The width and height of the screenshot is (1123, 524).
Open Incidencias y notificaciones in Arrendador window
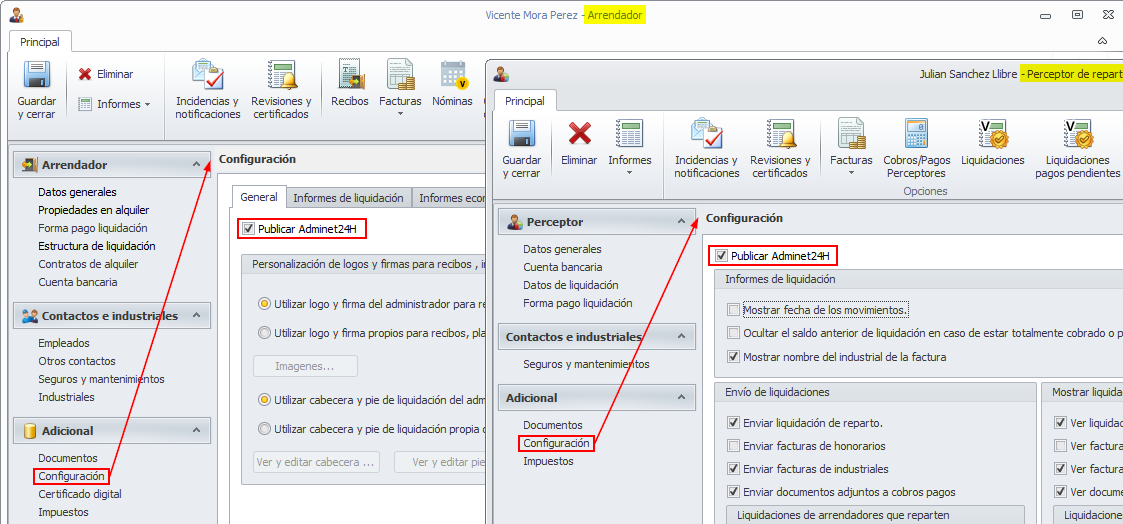pyautogui.click(x=208, y=91)
